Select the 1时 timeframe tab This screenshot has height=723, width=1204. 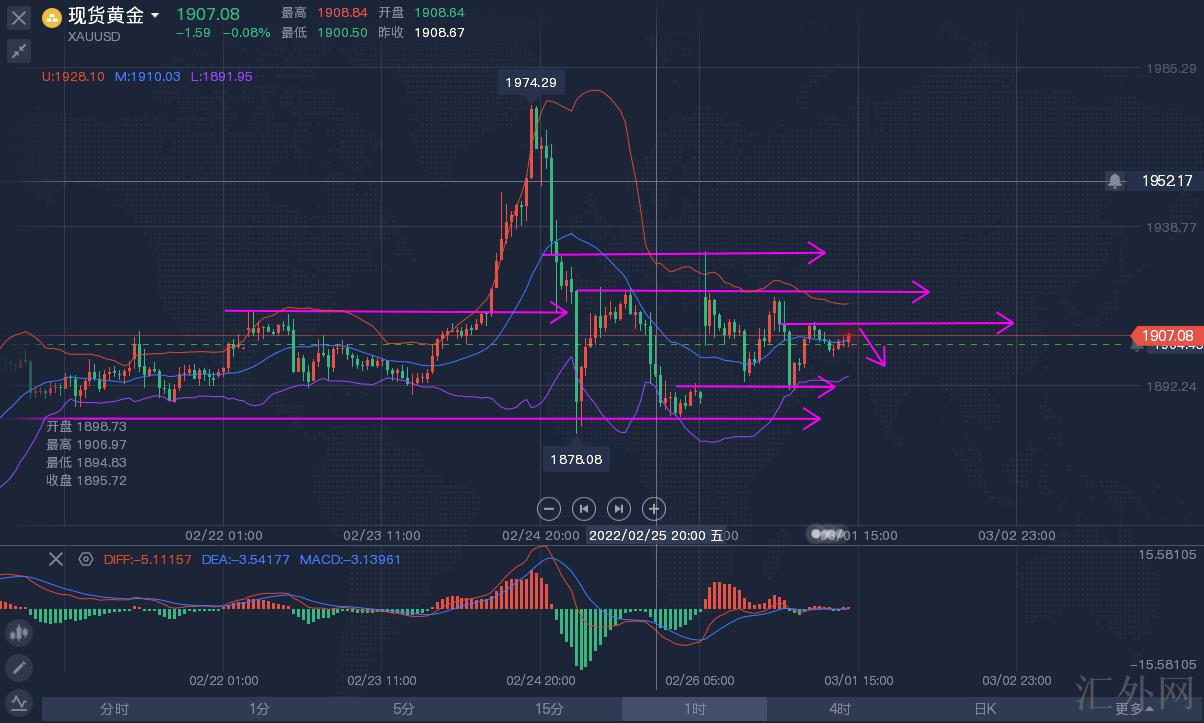coord(694,709)
